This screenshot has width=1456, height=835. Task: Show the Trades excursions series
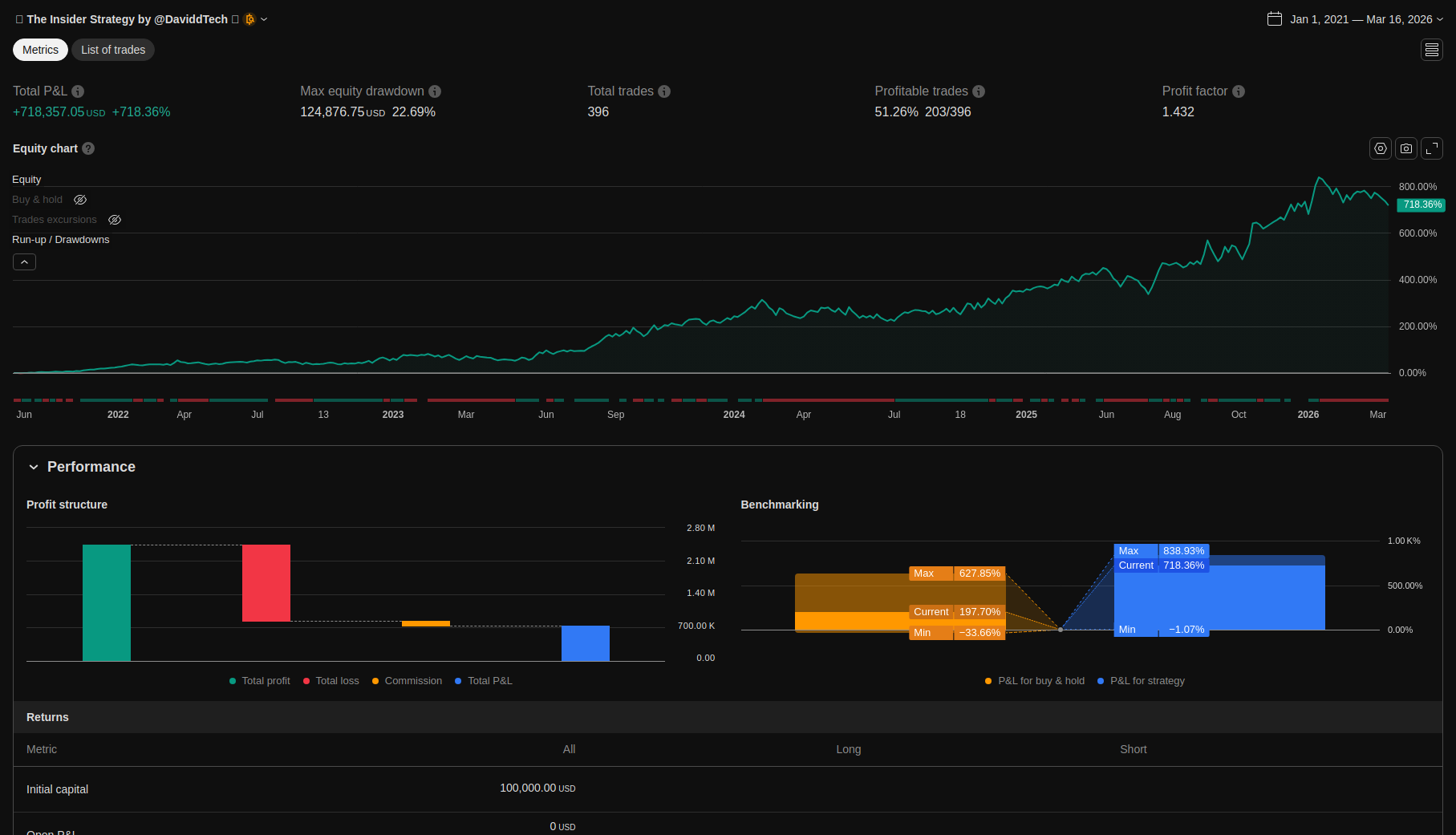pos(115,220)
